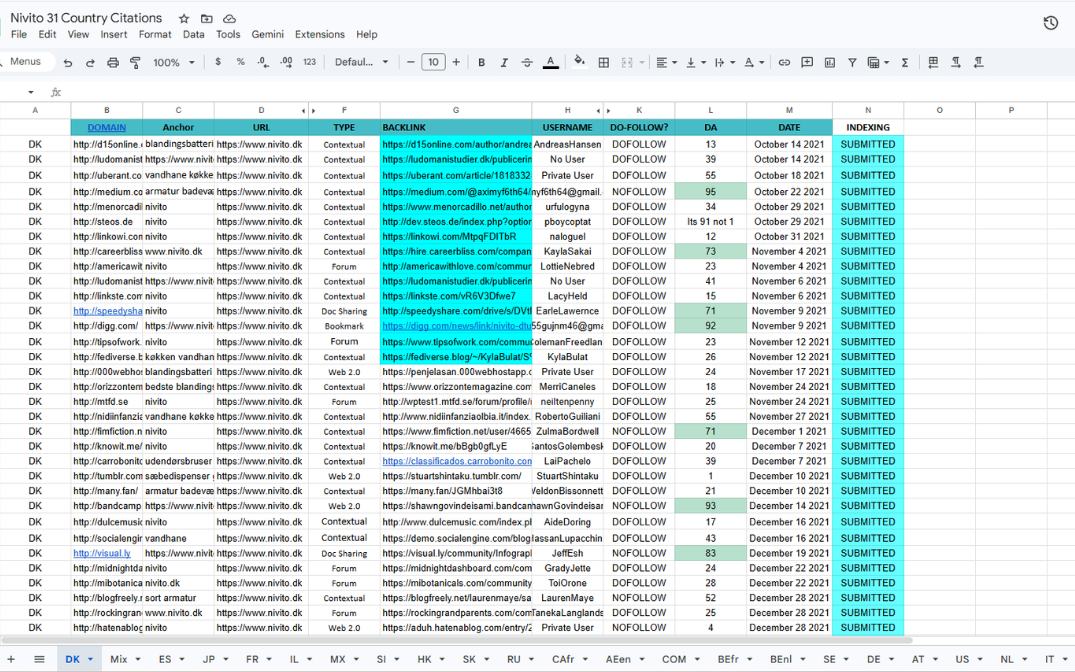Open the borders grid tool
The image size is (1075, 672).
tap(604, 62)
